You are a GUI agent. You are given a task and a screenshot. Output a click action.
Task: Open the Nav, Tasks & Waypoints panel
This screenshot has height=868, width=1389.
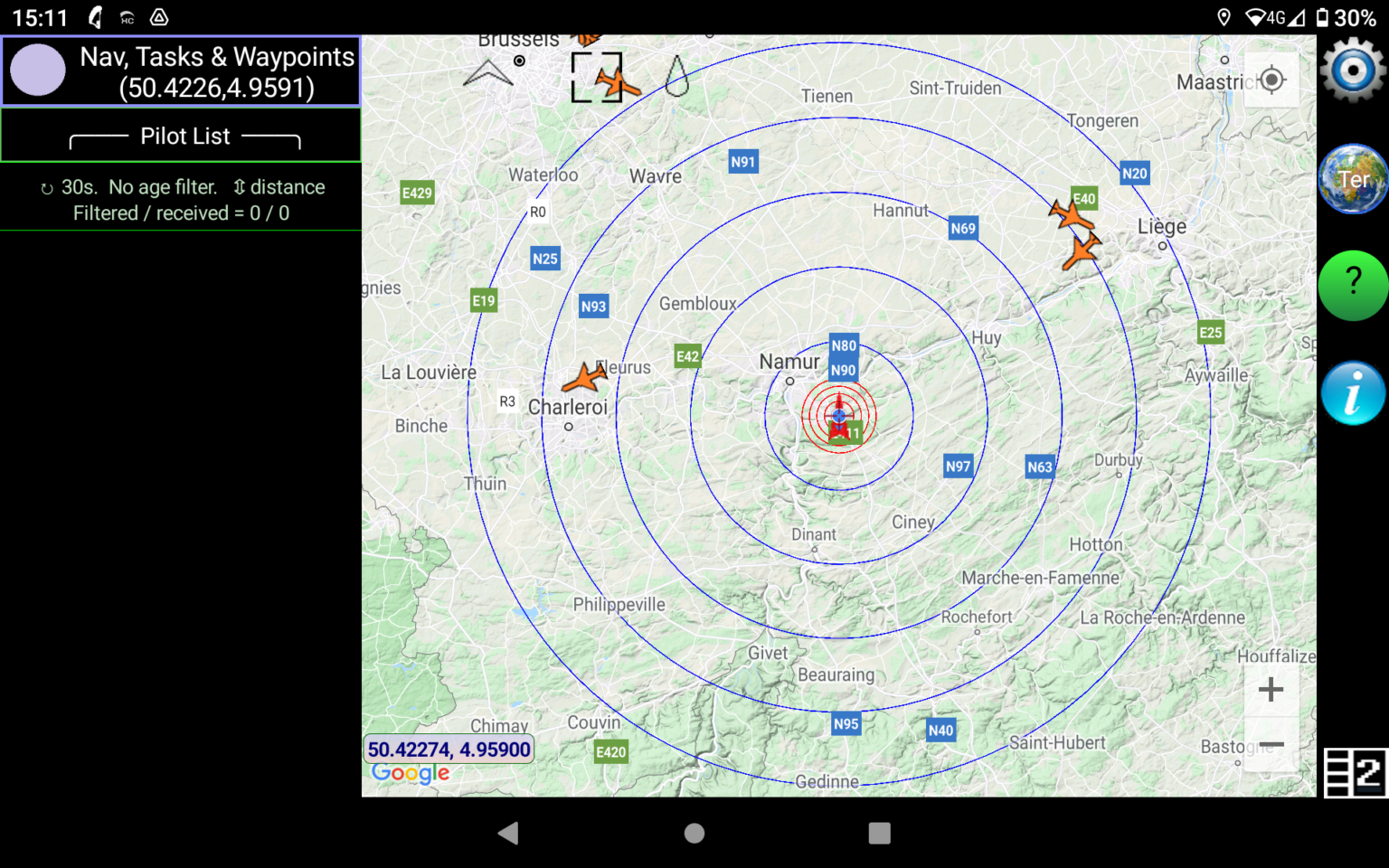181,71
